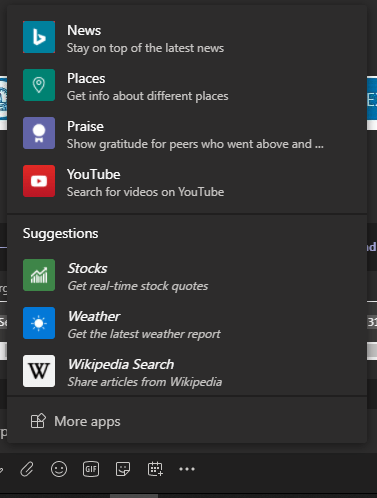Open the Praise badge icon
This screenshot has height=498, width=377.
click(39, 133)
